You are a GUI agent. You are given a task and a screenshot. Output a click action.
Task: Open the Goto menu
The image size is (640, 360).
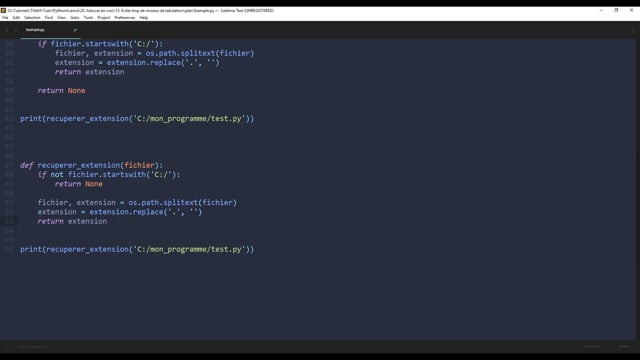pyautogui.click(x=75, y=18)
